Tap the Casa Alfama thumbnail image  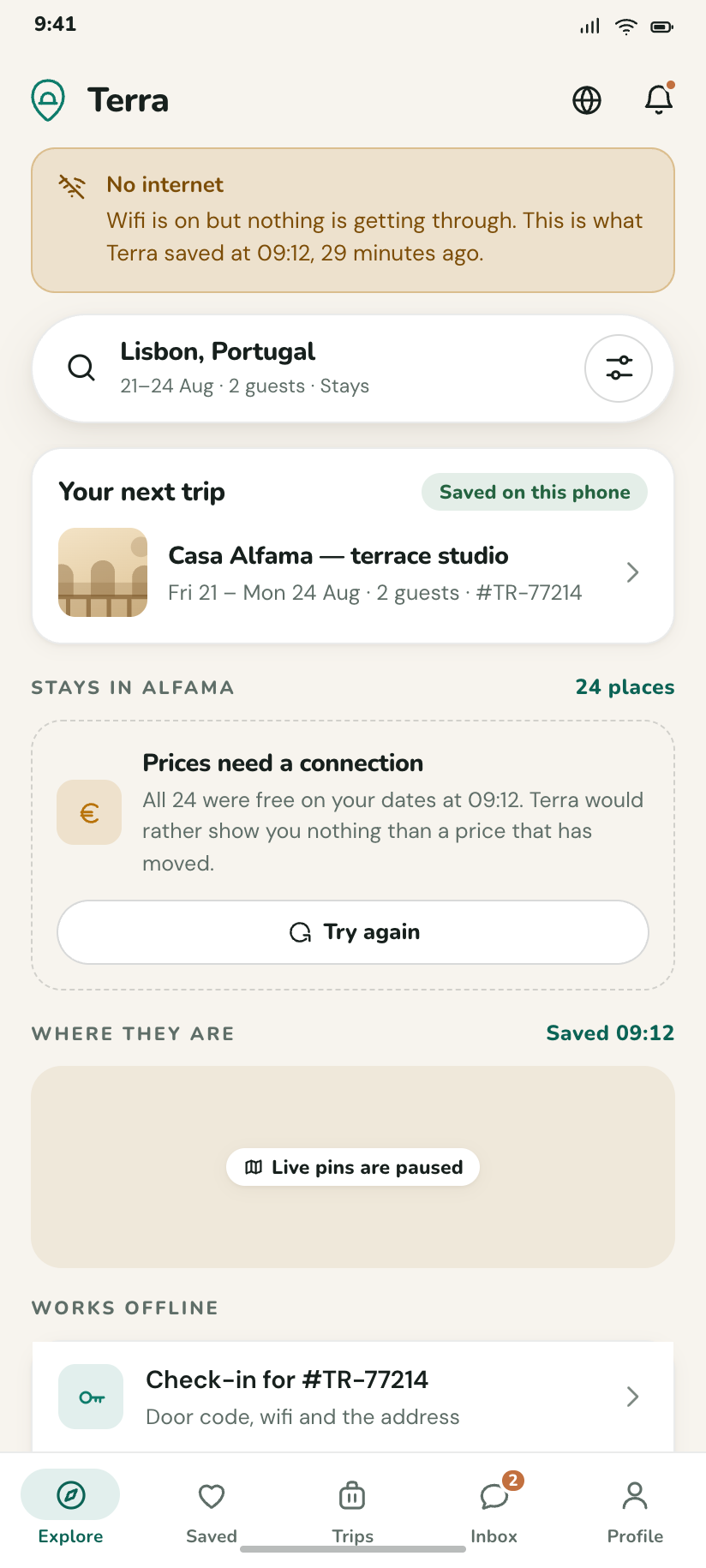[x=103, y=572]
